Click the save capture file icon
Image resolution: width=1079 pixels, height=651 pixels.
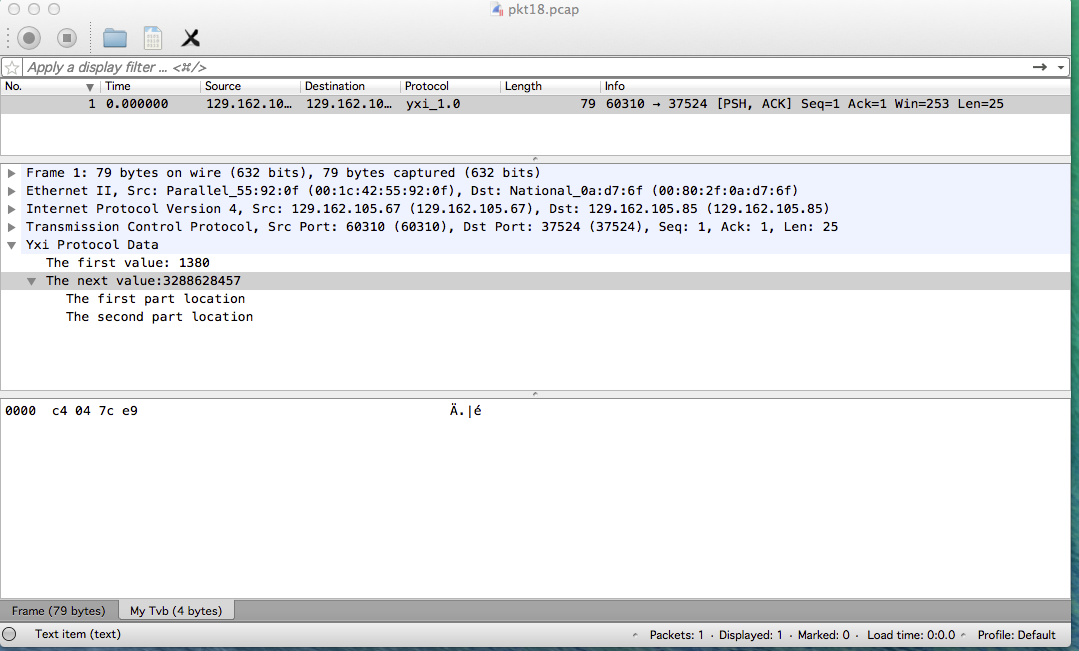153,38
